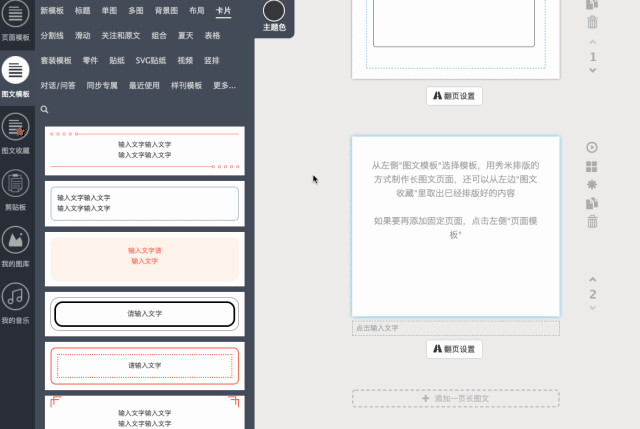This screenshot has height=429, width=640.
Task: Select the 布局 category
Action: tap(197, 11)
